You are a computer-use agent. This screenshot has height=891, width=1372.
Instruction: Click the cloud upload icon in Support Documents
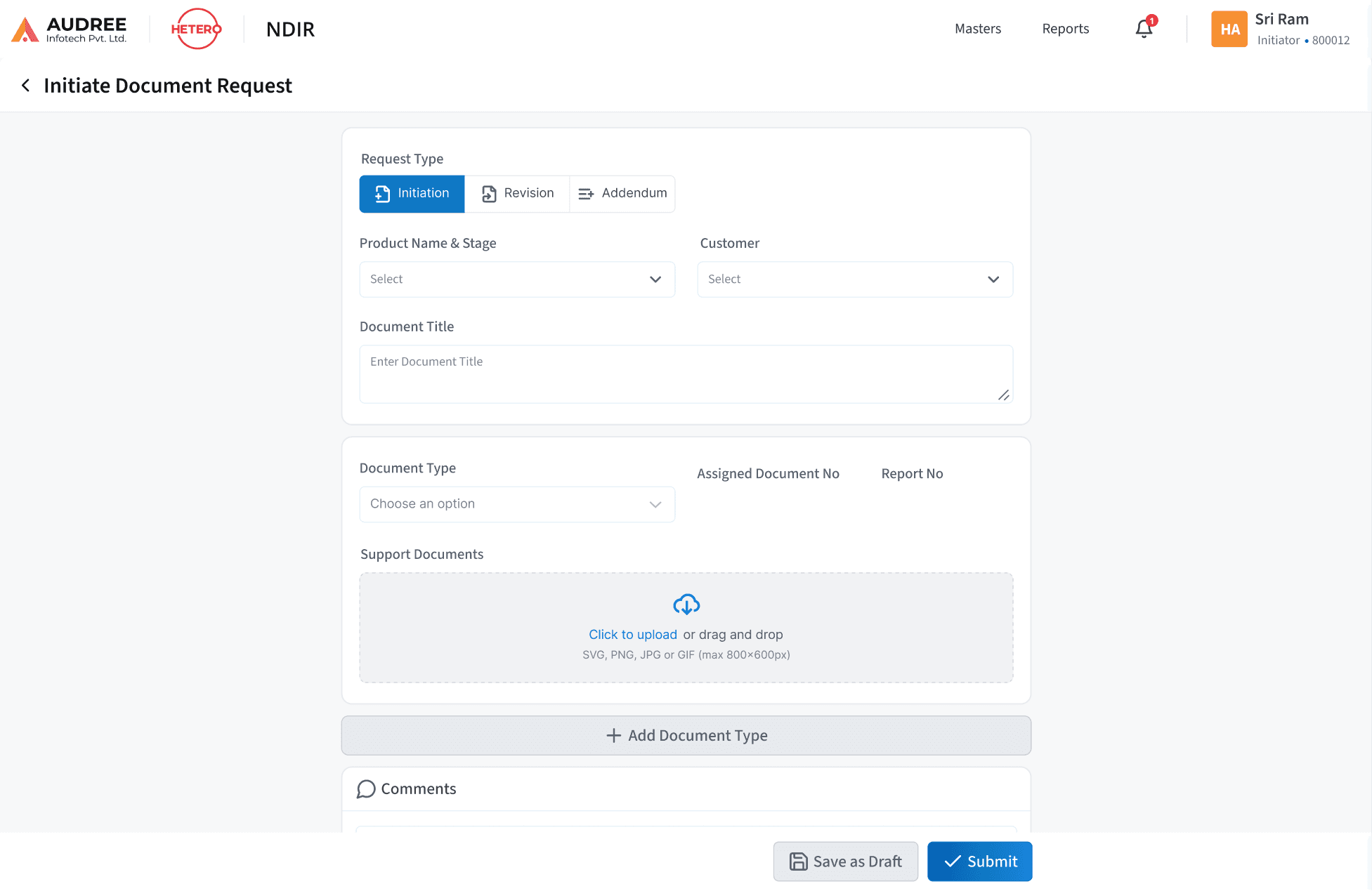(x=686, y=605)
